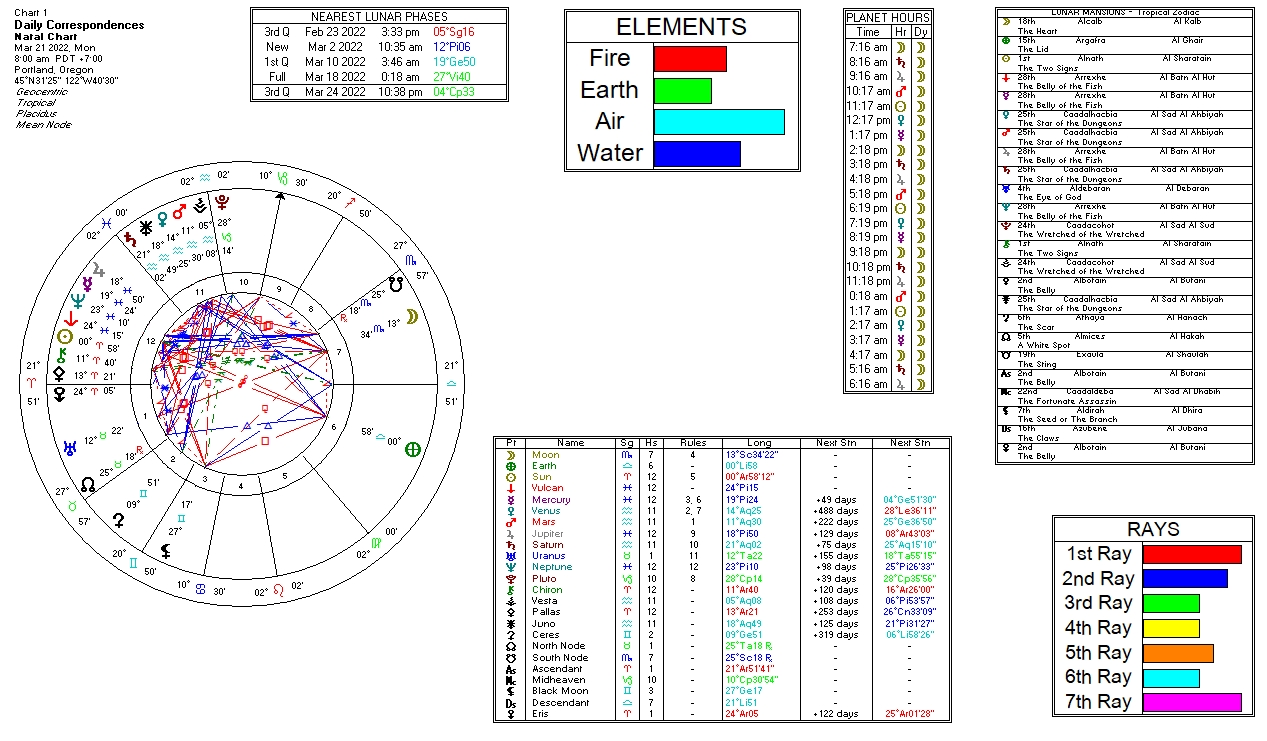Select the Jupiter glyph in the wheel
1267x741 pixels.
pos(98,270)
